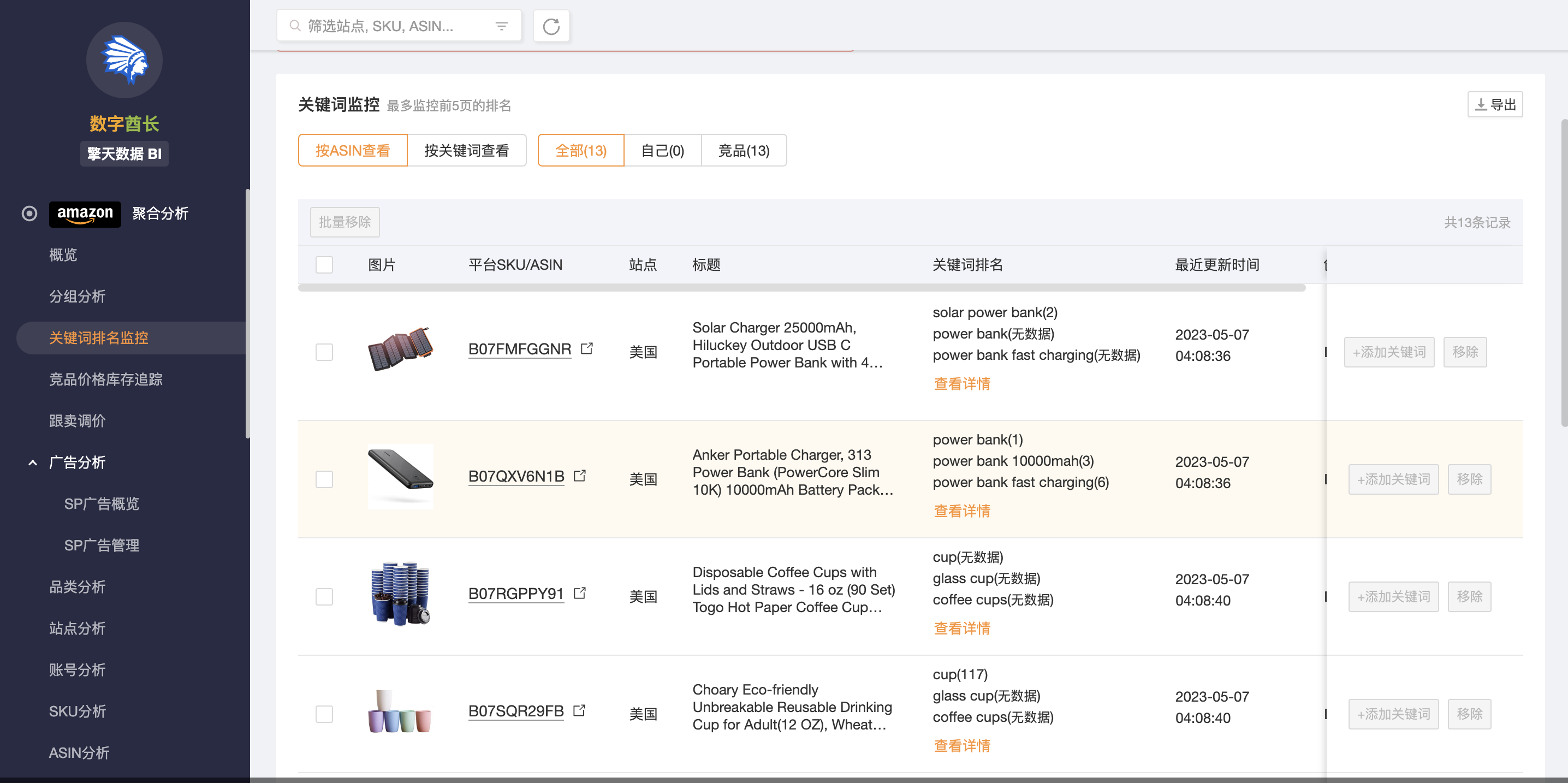Check the Anker Portable Charger row checkbox
Screen dimensions: 1568x783
(324, 479)
